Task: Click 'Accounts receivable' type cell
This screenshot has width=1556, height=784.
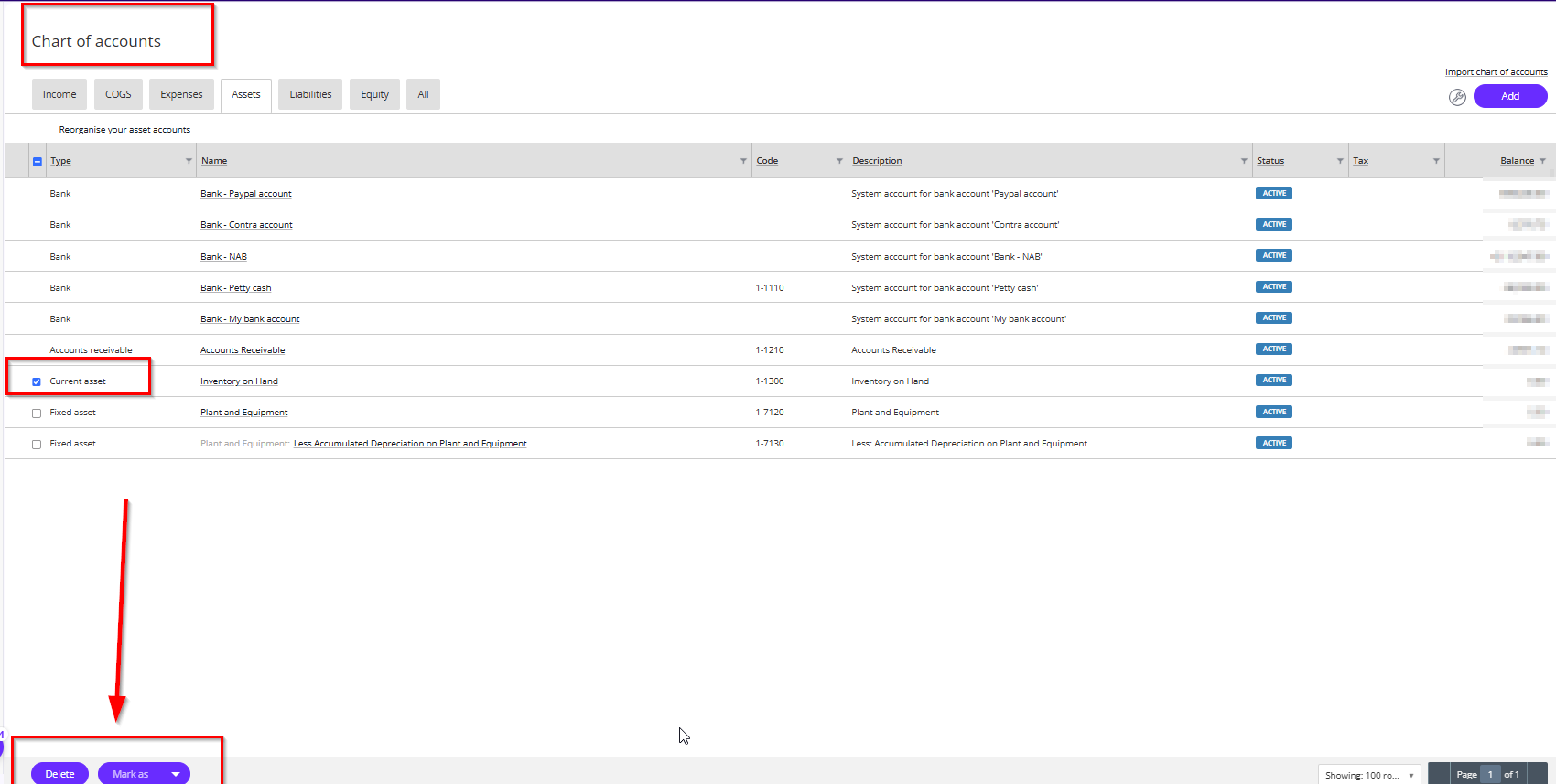Action: (x=91, y=350)
